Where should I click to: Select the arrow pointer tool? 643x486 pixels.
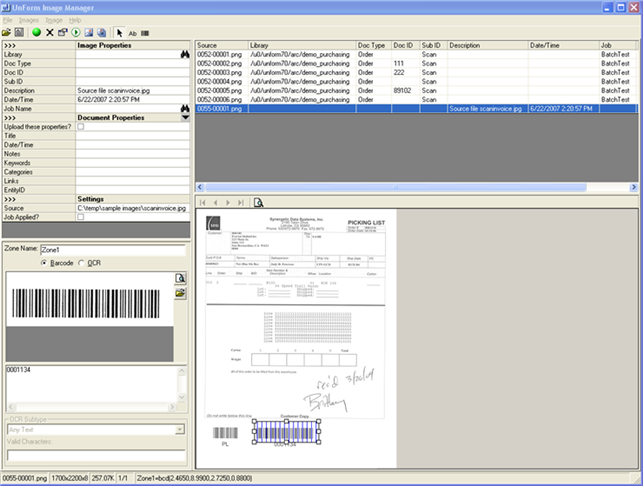[x=118, y=32]
